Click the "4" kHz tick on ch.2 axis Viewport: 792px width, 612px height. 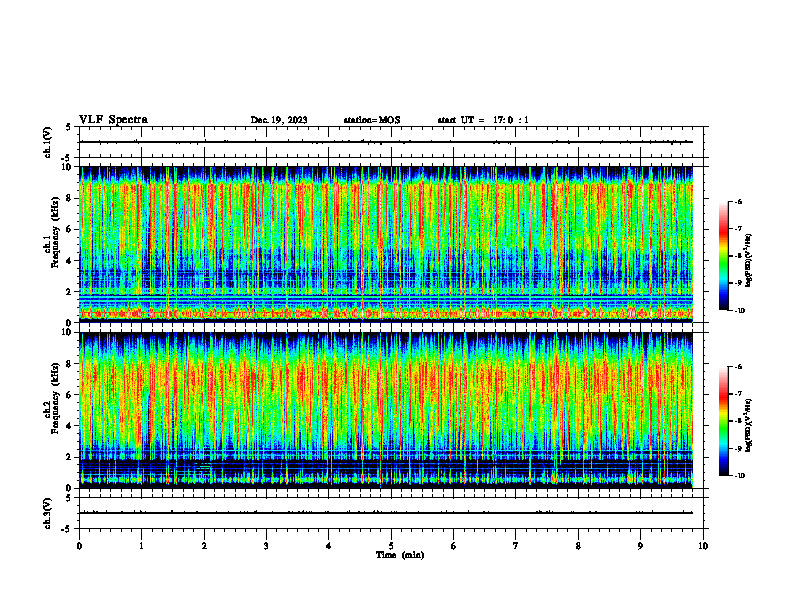click(70, 426)
